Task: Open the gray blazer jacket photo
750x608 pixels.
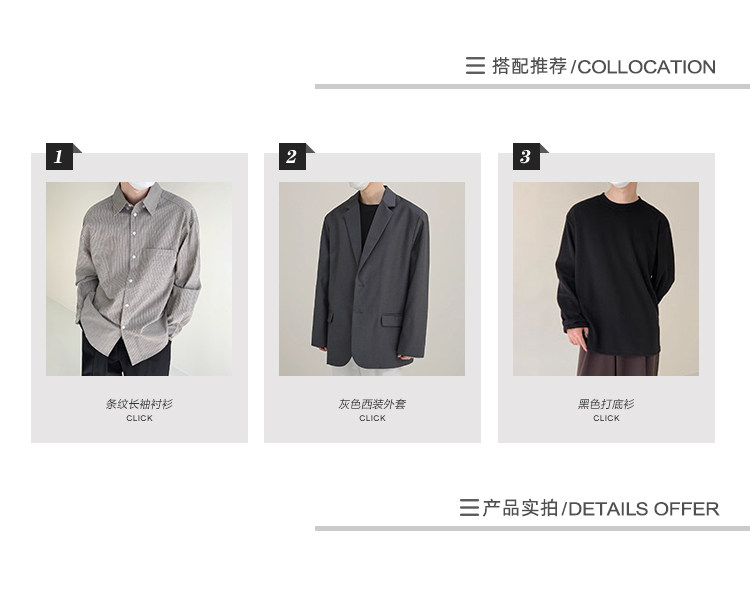Action: point(372,278)
